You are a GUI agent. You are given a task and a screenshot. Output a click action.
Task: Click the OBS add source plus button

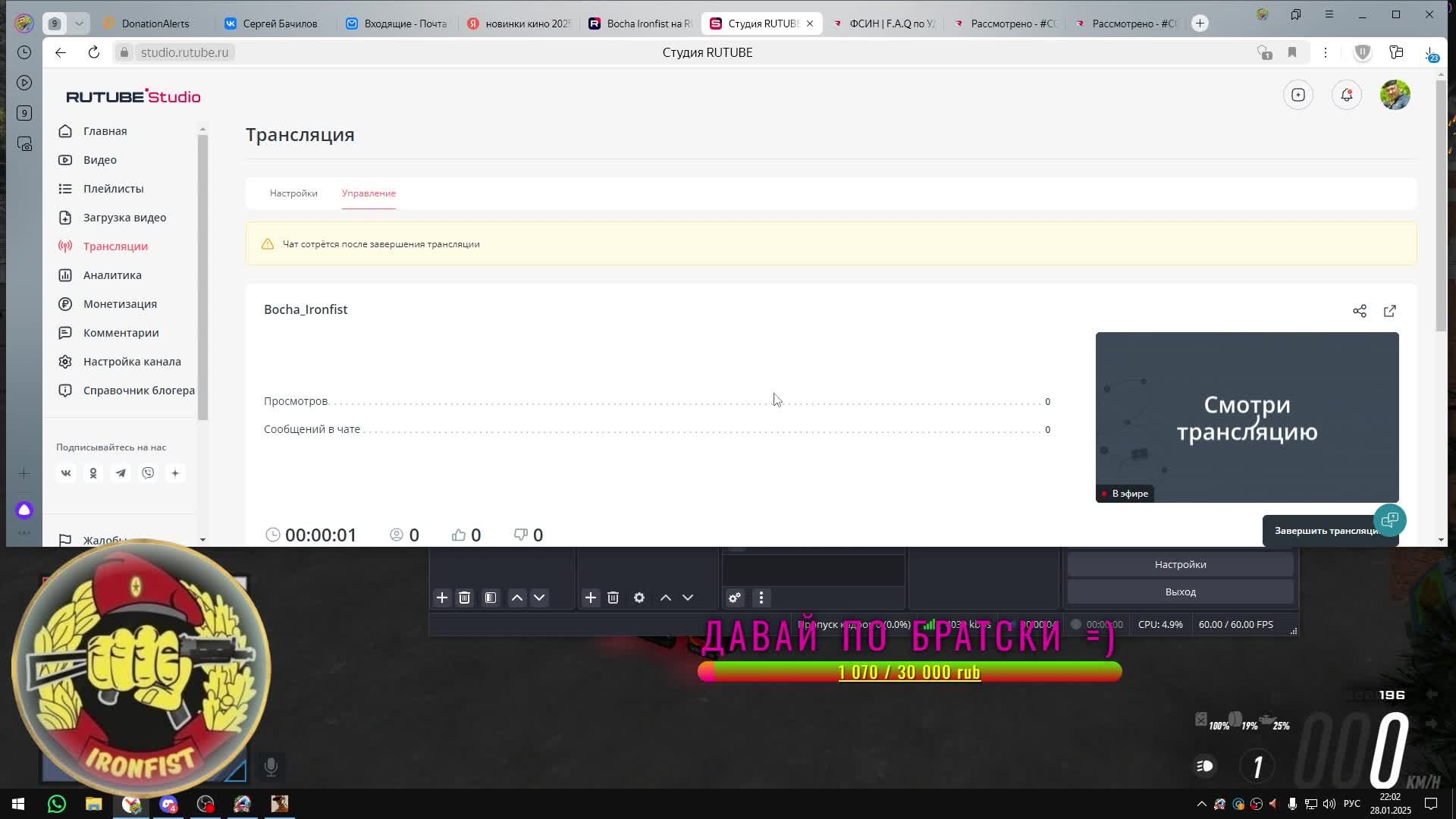pyautogui.click(x=590, y=598)
